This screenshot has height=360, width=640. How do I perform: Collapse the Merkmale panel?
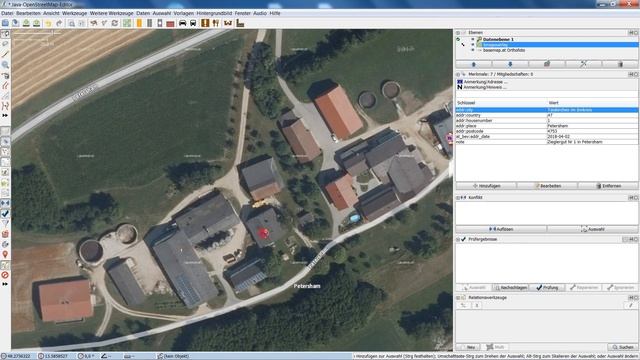click(x=458, y=74)
